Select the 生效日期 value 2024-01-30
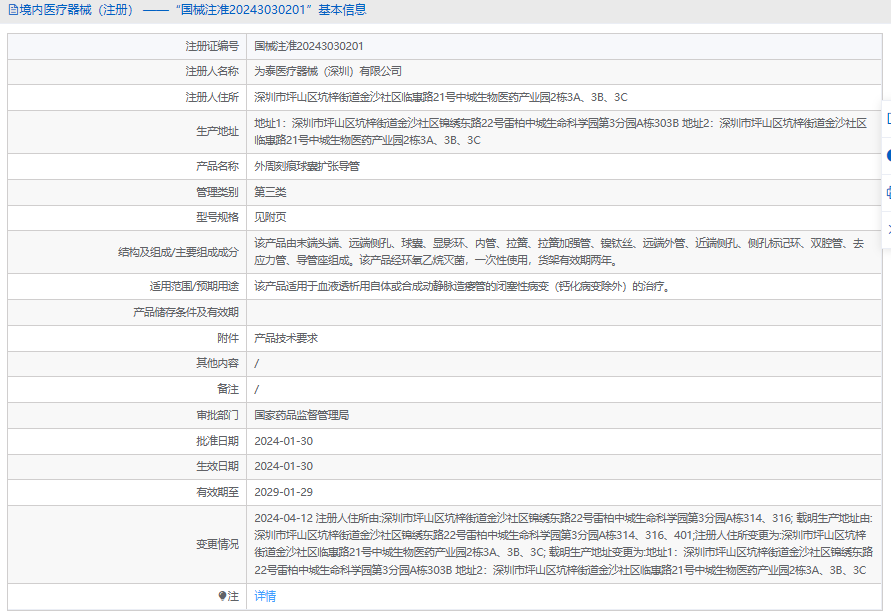The width and height of the screenshot is (891, 616). click(x=284, y=466)
